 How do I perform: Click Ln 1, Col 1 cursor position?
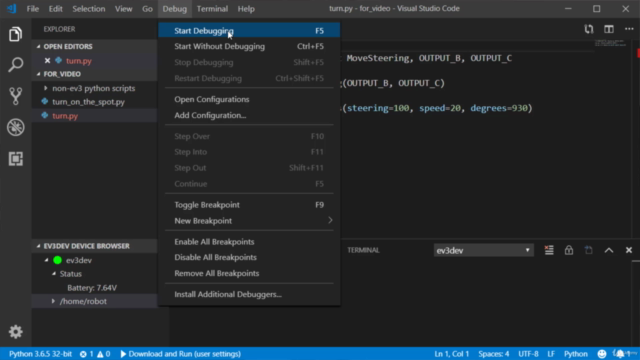pyautogui.click(x=451, y=354)
